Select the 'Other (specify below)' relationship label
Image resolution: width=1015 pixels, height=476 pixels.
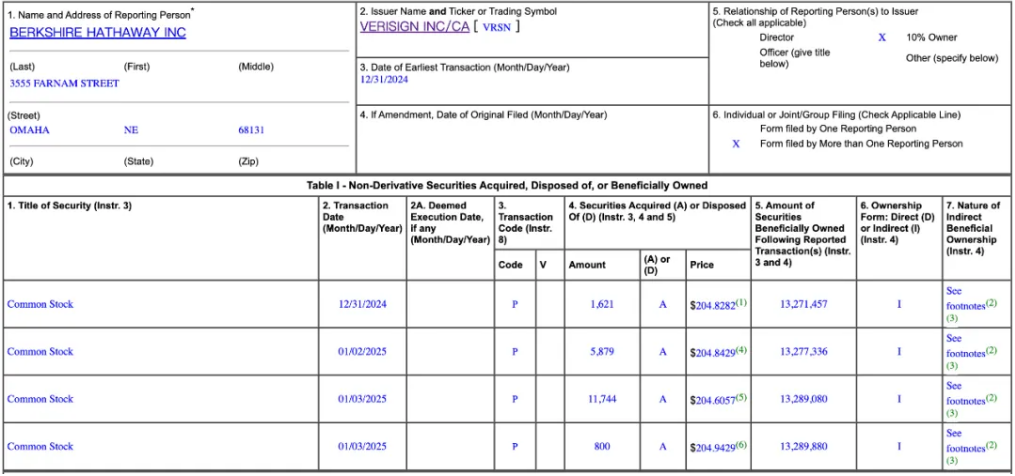pyautogui.click(x=952, y=58)
